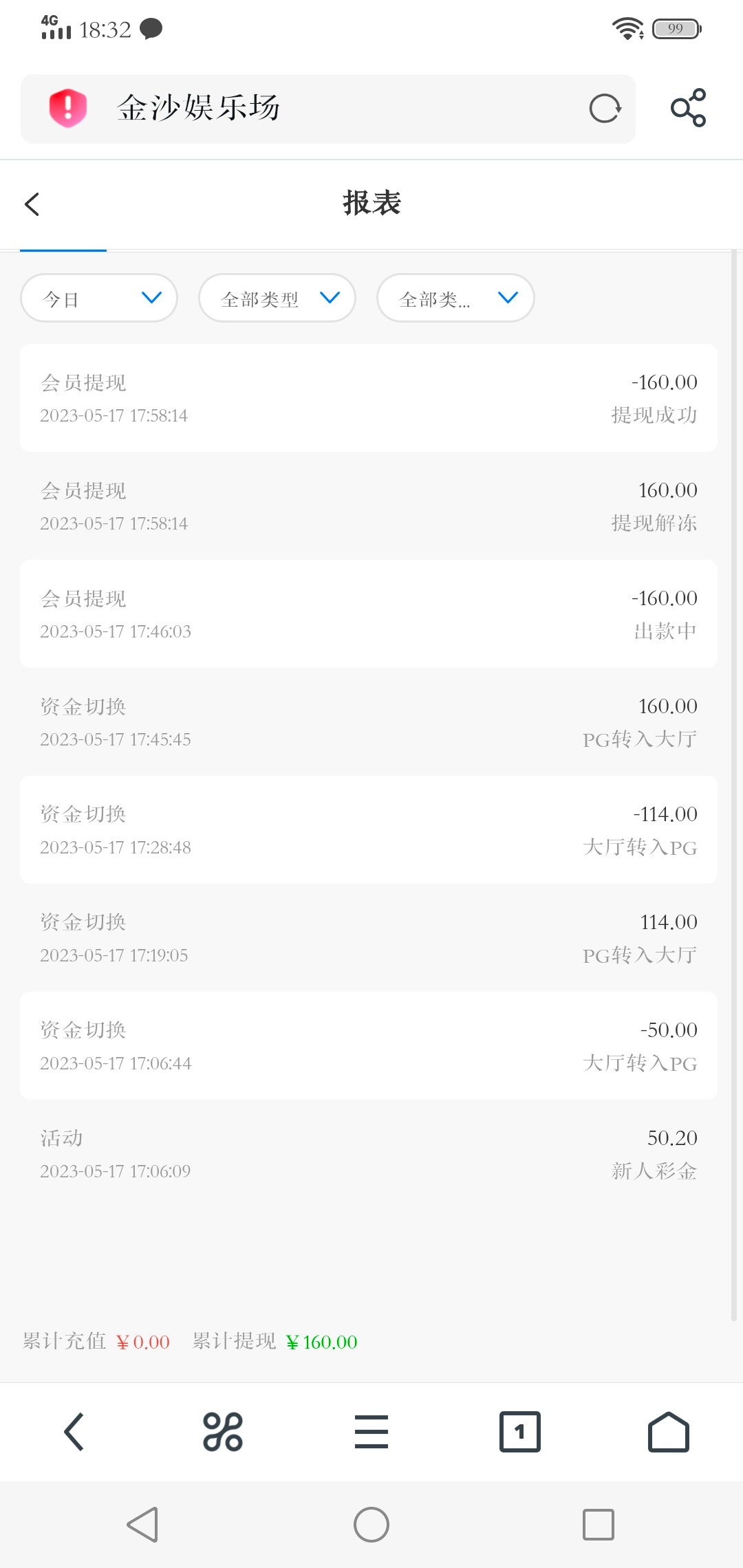
Task: Tap the red security warning shield icon
Action: [x=67, y=109]
